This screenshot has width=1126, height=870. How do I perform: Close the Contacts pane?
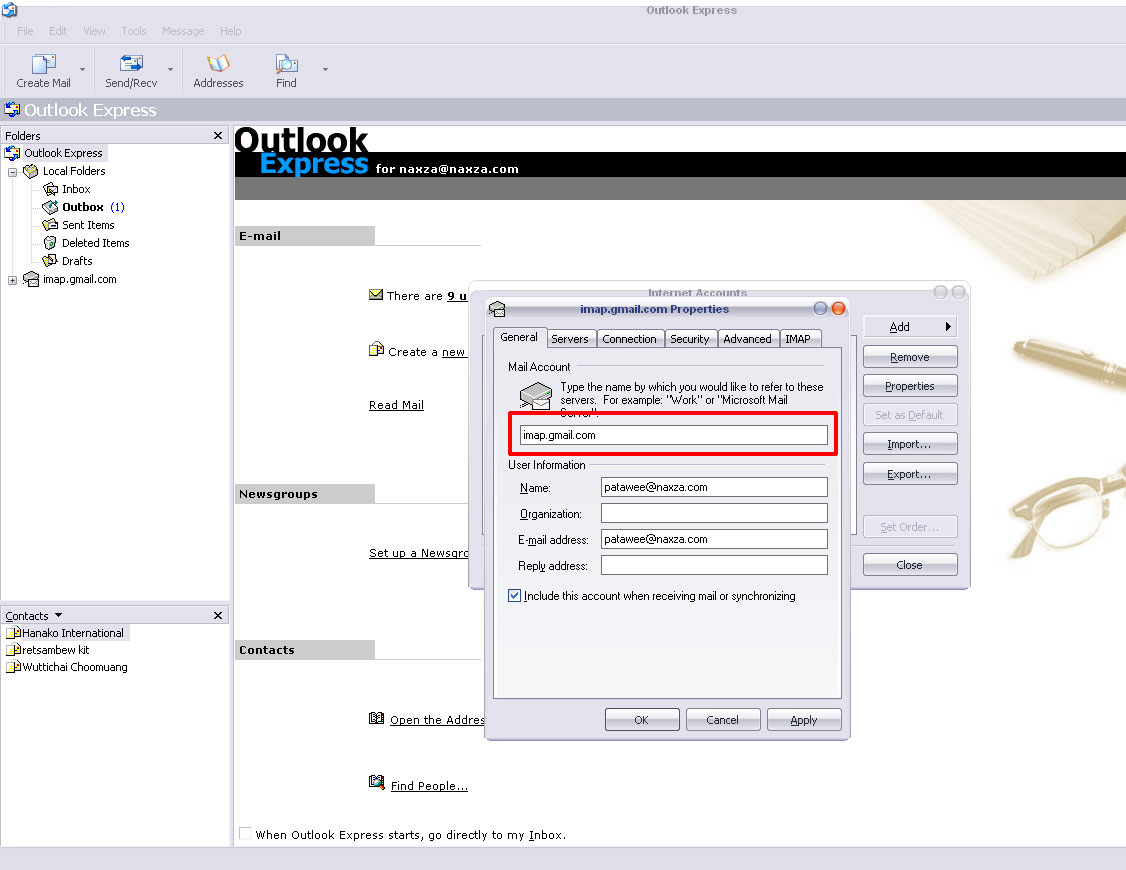tap(218, 615)
